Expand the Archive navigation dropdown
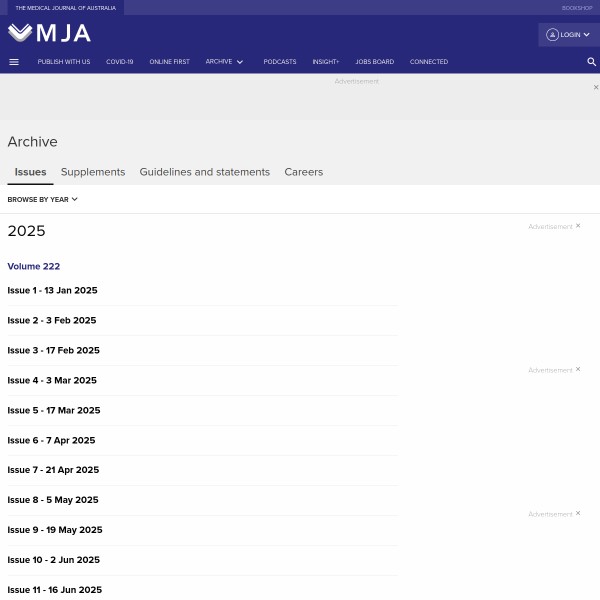This screenshot has width=600, height=600. click(x=224, y=62)
